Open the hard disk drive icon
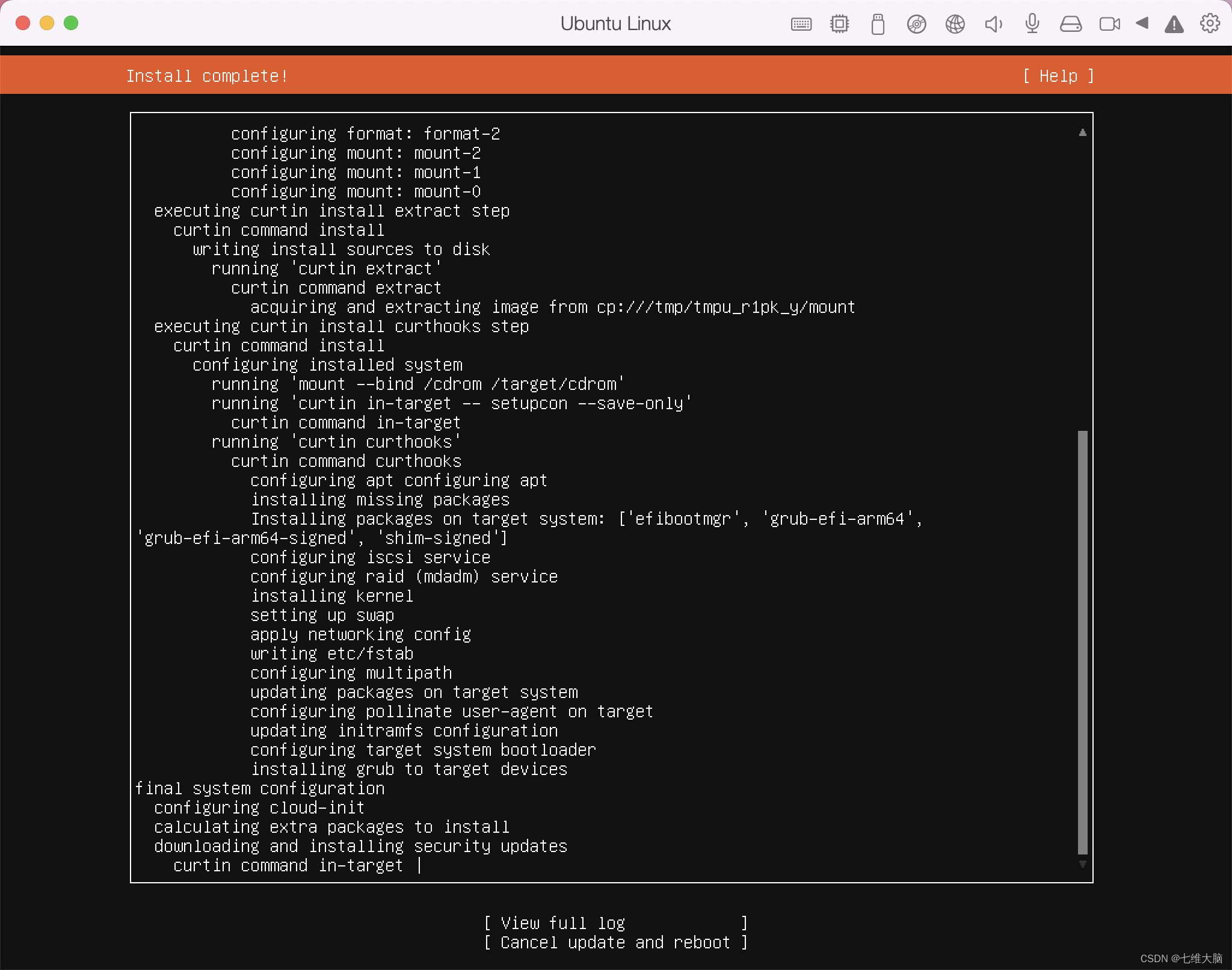This screenshot has width=1232, height=970. point(1071,24)
